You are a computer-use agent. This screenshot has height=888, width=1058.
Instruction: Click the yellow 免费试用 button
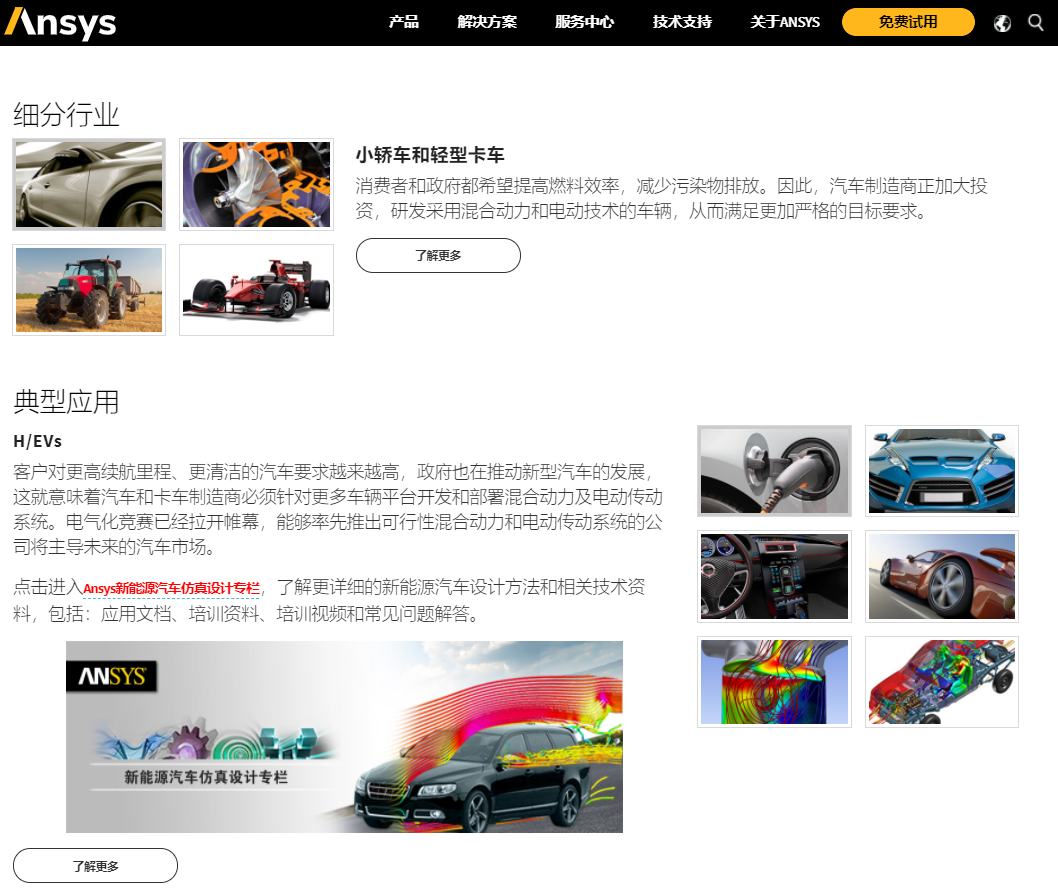point(907,21)
